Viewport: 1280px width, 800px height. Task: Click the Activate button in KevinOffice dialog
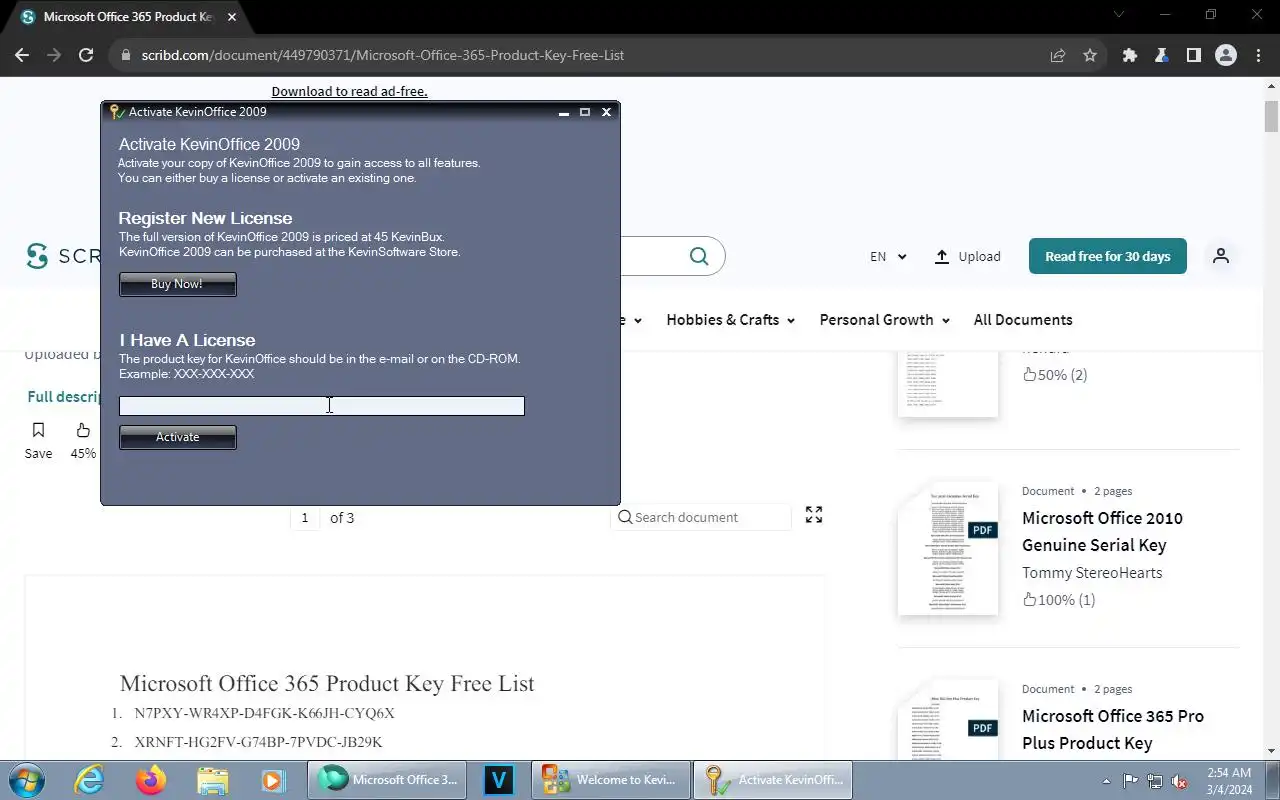(x=177, y=437)
